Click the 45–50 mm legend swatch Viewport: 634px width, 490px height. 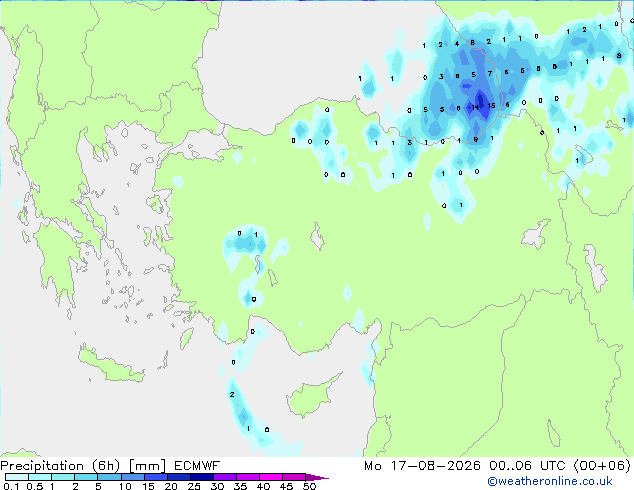point(294,477)
